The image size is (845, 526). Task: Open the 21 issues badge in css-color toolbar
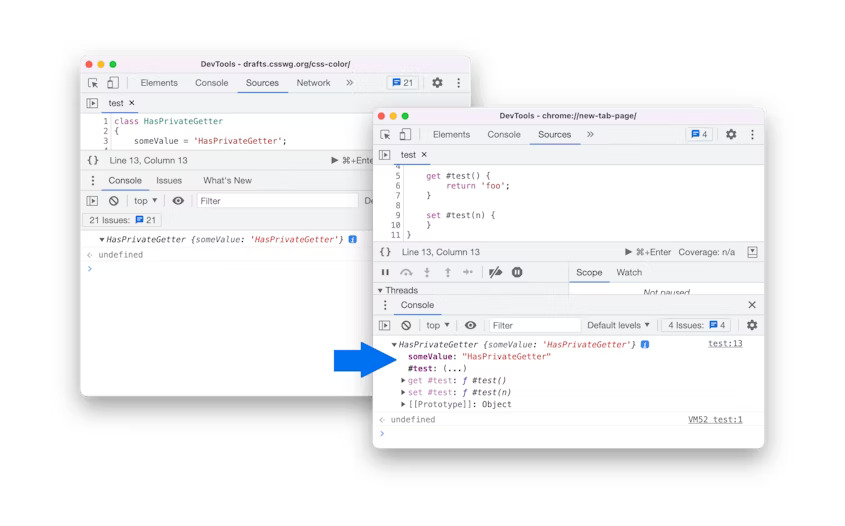(403, 83)
